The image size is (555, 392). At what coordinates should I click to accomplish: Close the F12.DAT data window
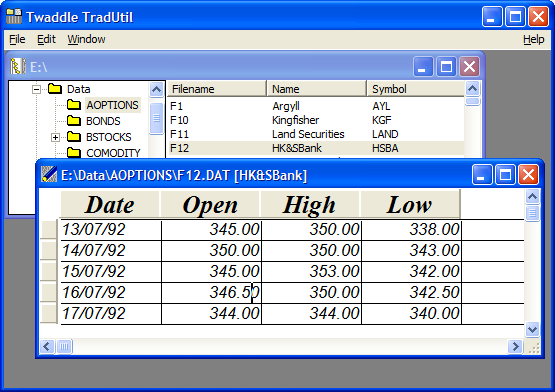528,175
